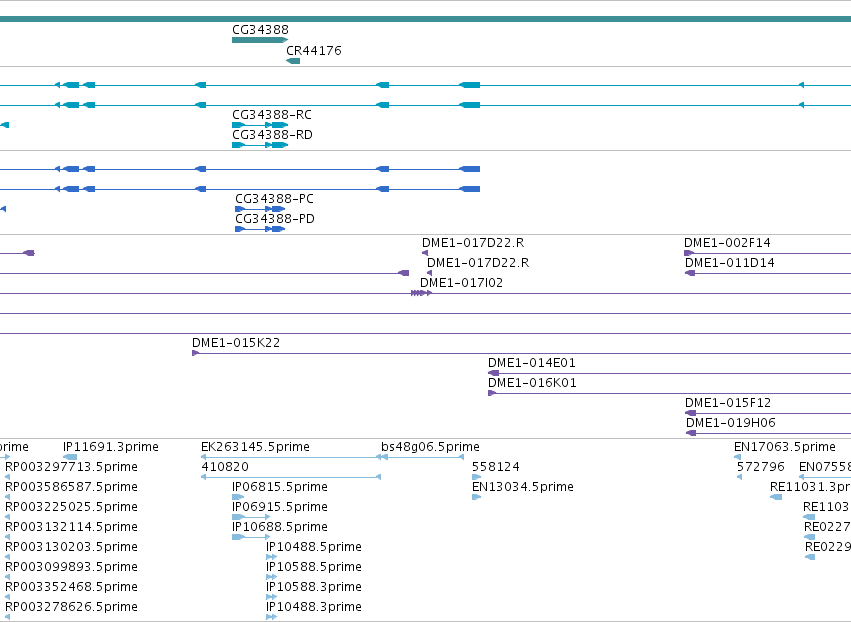
Task: Select the RP003225025.5prime EST label
Action: (x=72, y=507)
